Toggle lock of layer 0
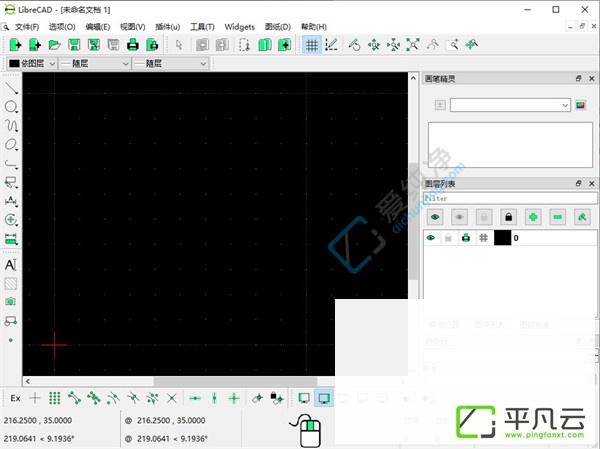 coord(448,238)
